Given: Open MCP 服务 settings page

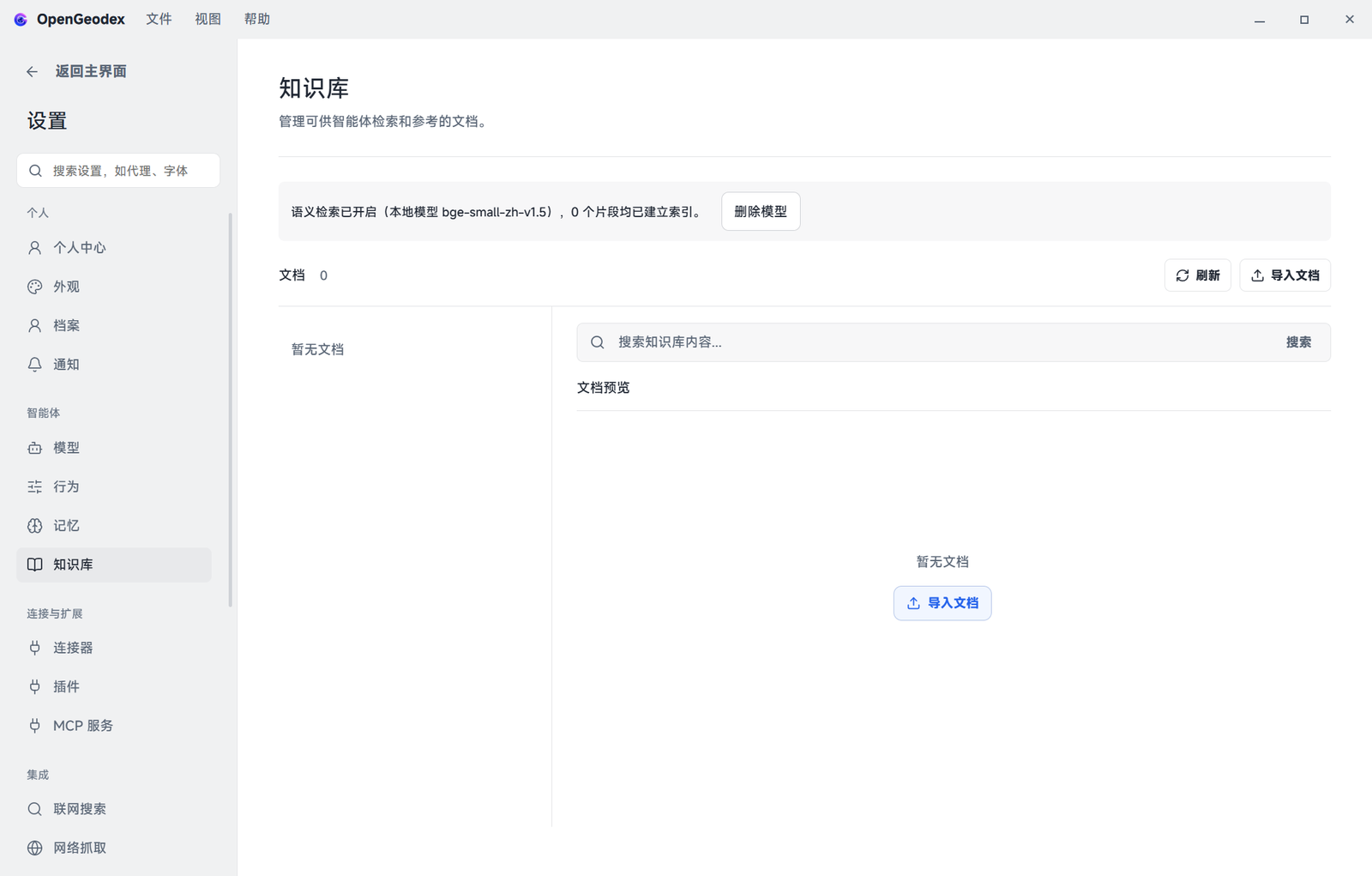Looking at the screenshot, I should pyautogui.click(x=114, y=726).
